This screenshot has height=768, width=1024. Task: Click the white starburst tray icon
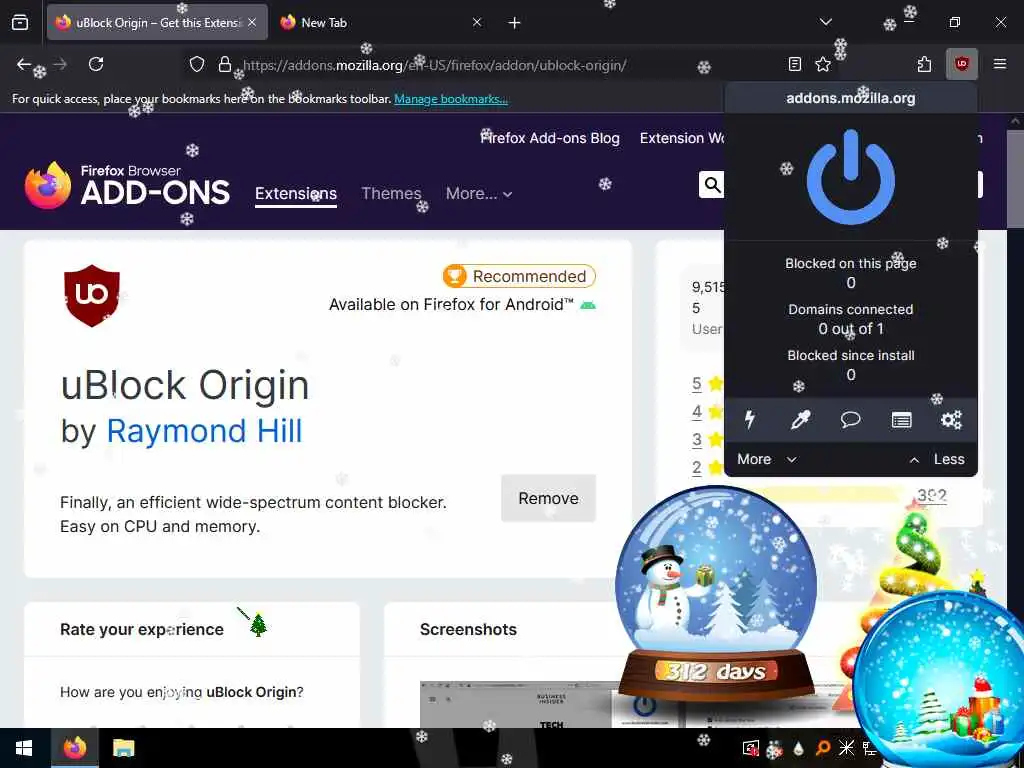[846, 748]
